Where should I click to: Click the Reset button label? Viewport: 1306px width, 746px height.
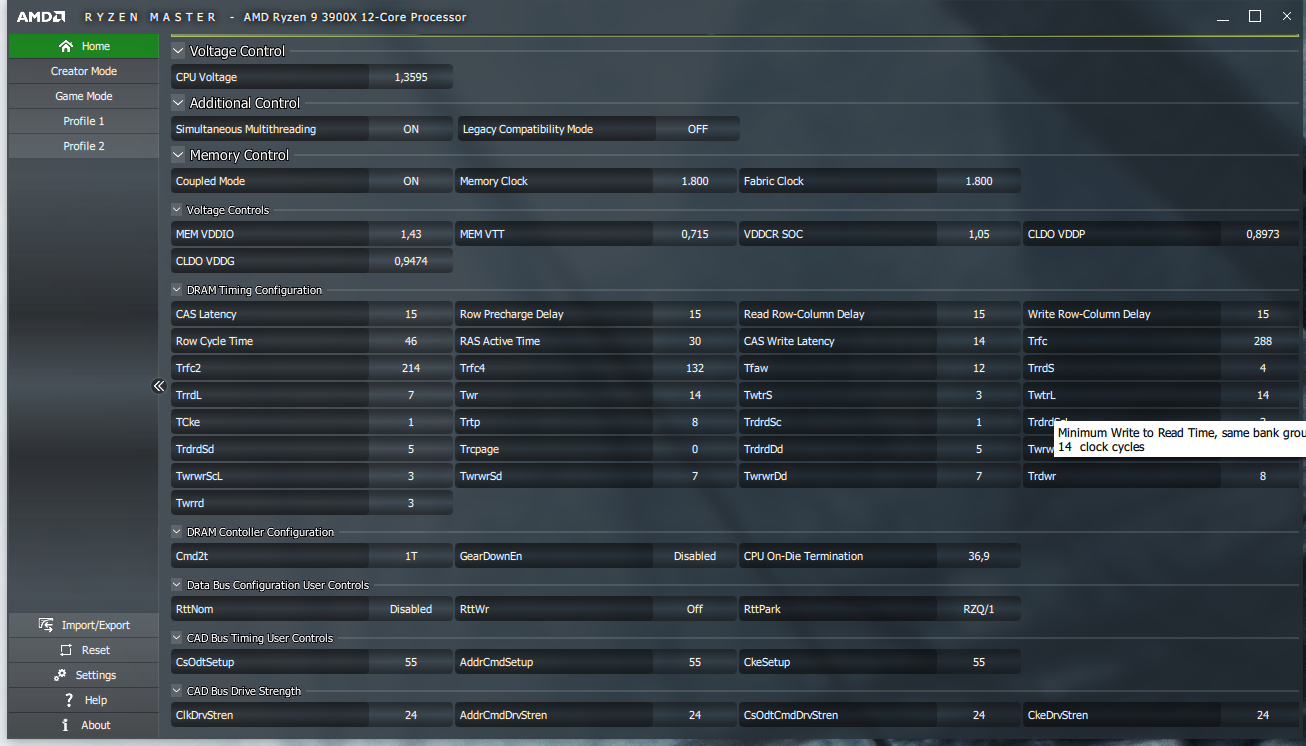[96, 650]
